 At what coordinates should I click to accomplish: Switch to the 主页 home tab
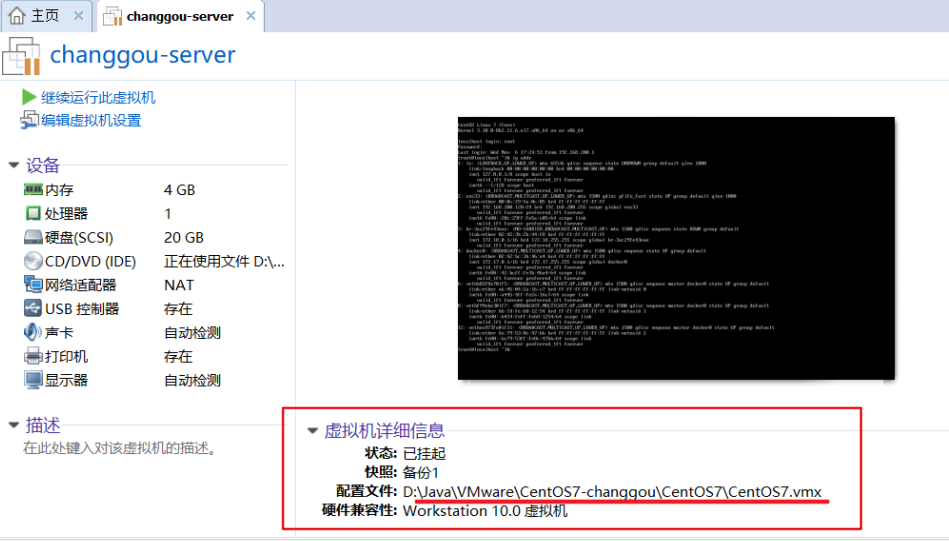(x=46, y=16)
